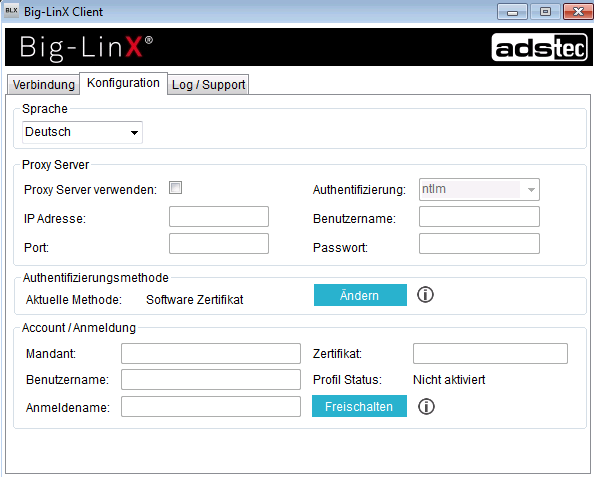The width and height of the screenshot is (594, 477).
Task: Click the proxy Passwort field
Action: pyautogui.click(x=479, y=244)
